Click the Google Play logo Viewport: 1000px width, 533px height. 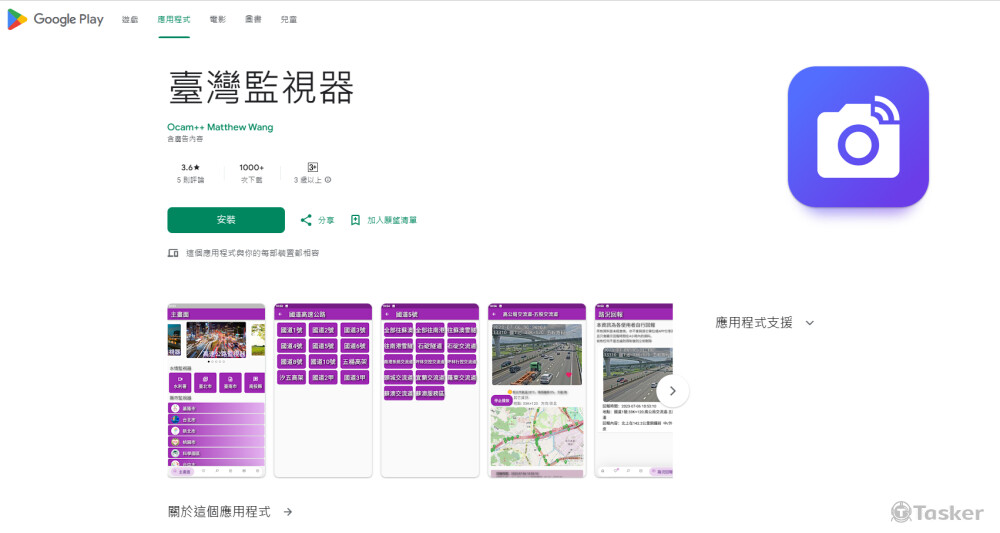pyautogui.click(x=56, y=19)
